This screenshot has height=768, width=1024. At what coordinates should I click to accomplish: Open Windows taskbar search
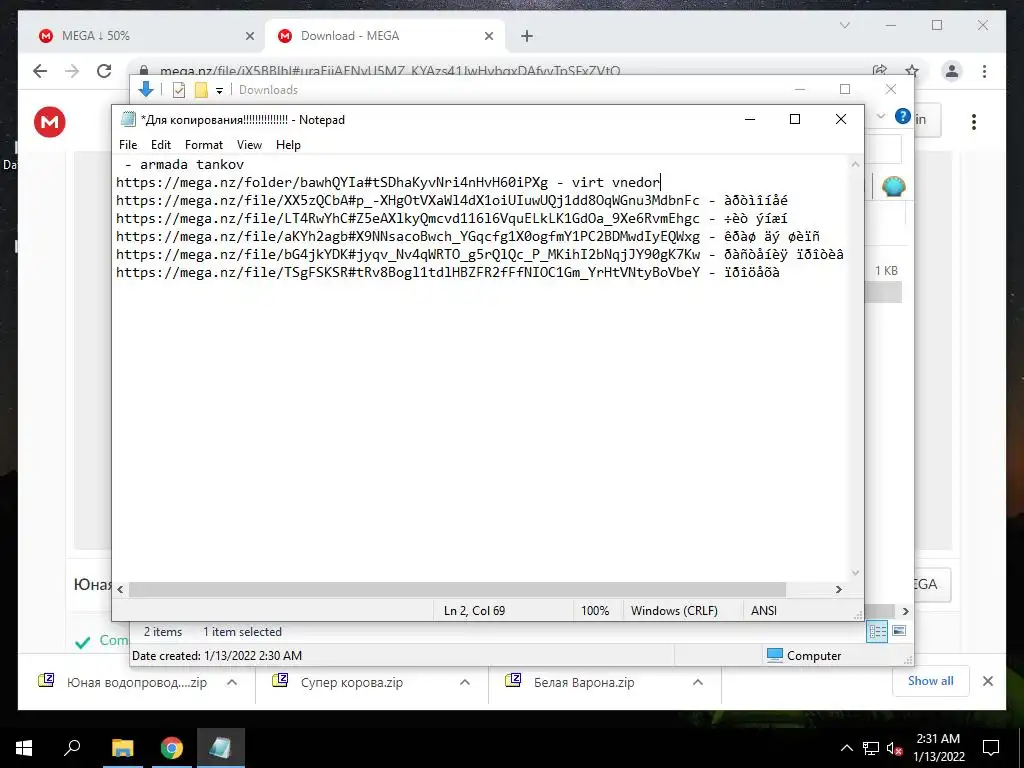tap(72, 748)
